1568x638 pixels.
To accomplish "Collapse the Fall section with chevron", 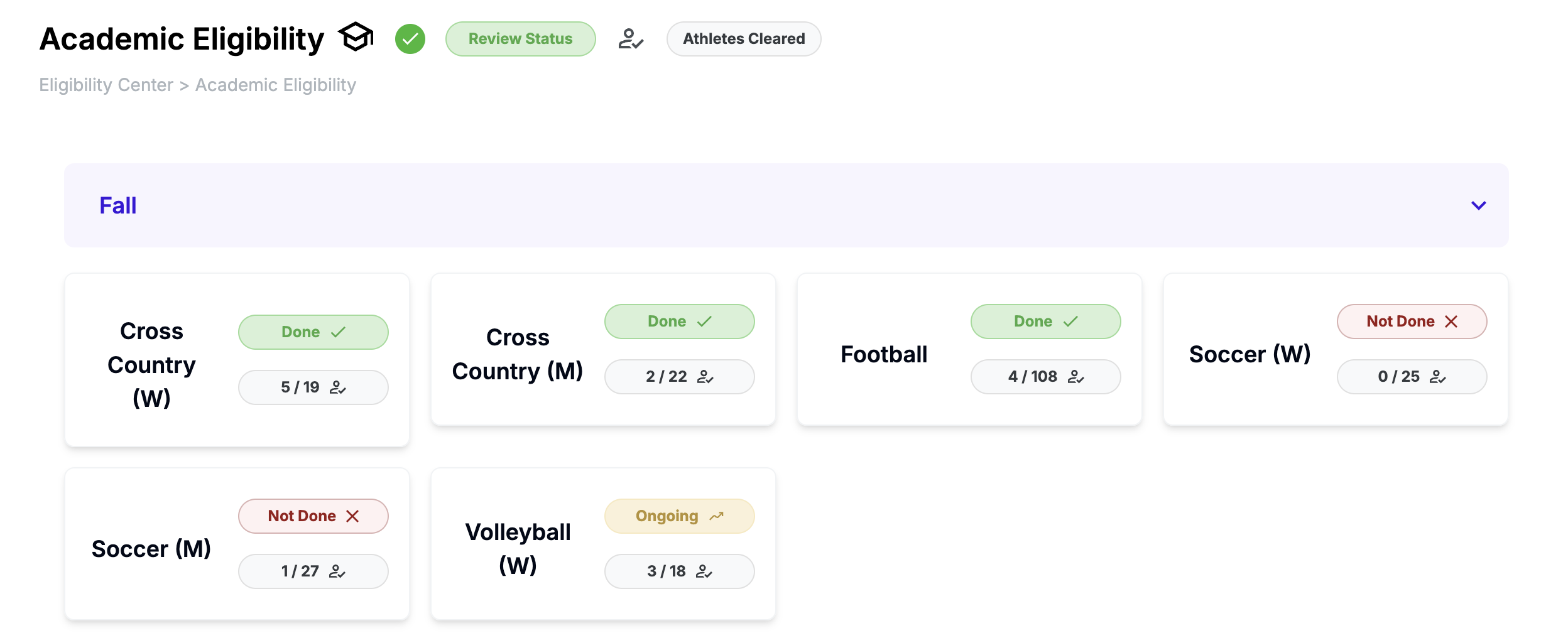I will point(1479,205).
